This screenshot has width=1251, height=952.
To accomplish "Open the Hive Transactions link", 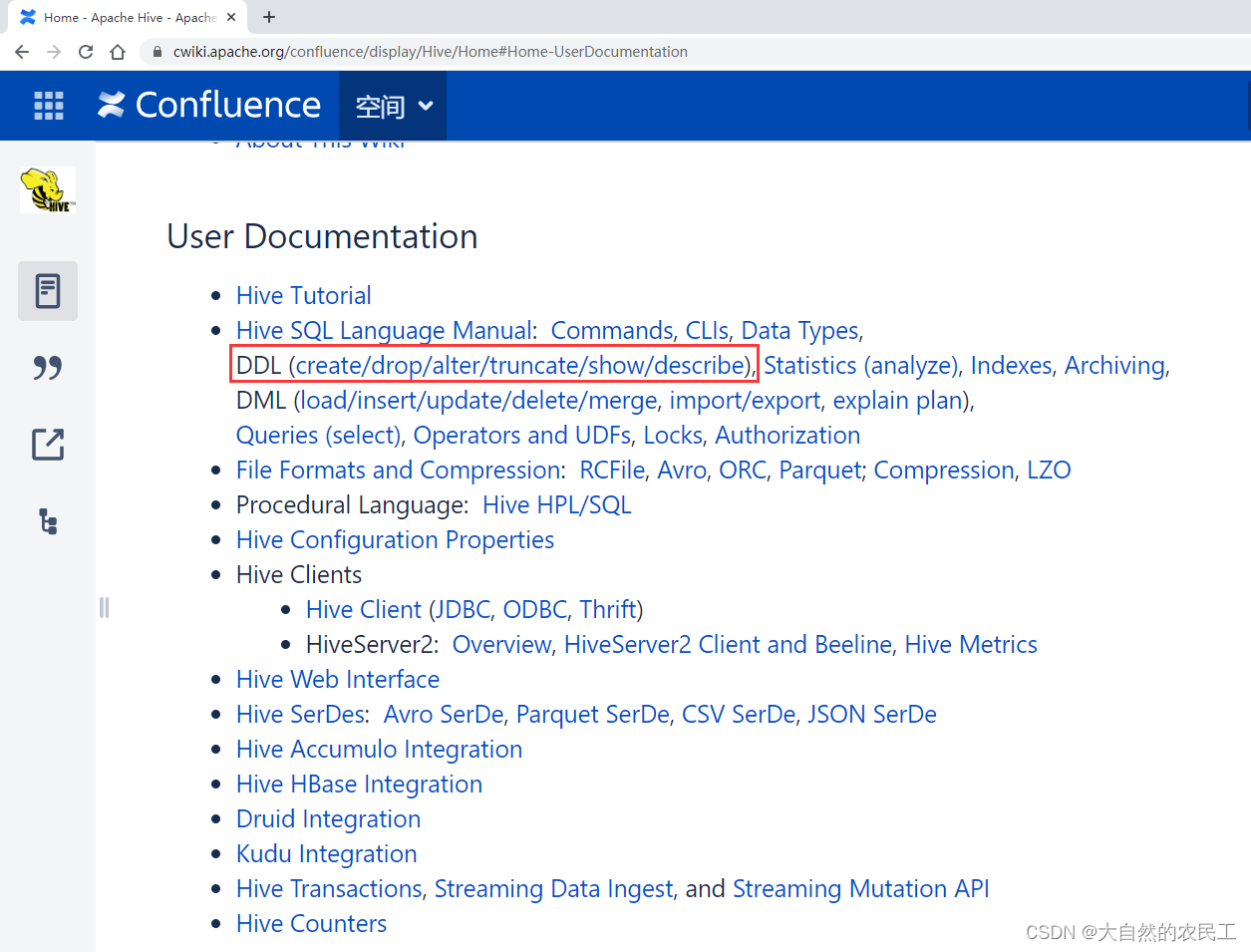I will (329, 889).
